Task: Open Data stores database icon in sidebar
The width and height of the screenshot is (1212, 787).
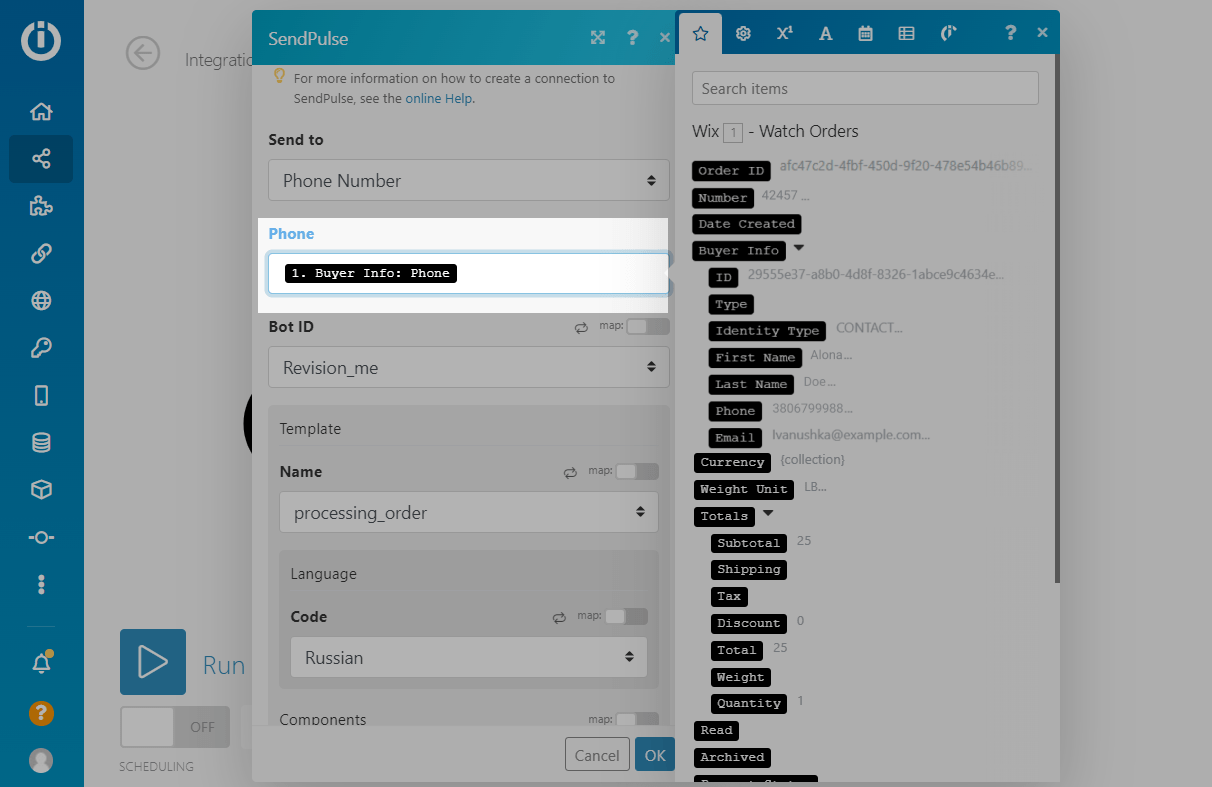Action: tap(41, 442)
